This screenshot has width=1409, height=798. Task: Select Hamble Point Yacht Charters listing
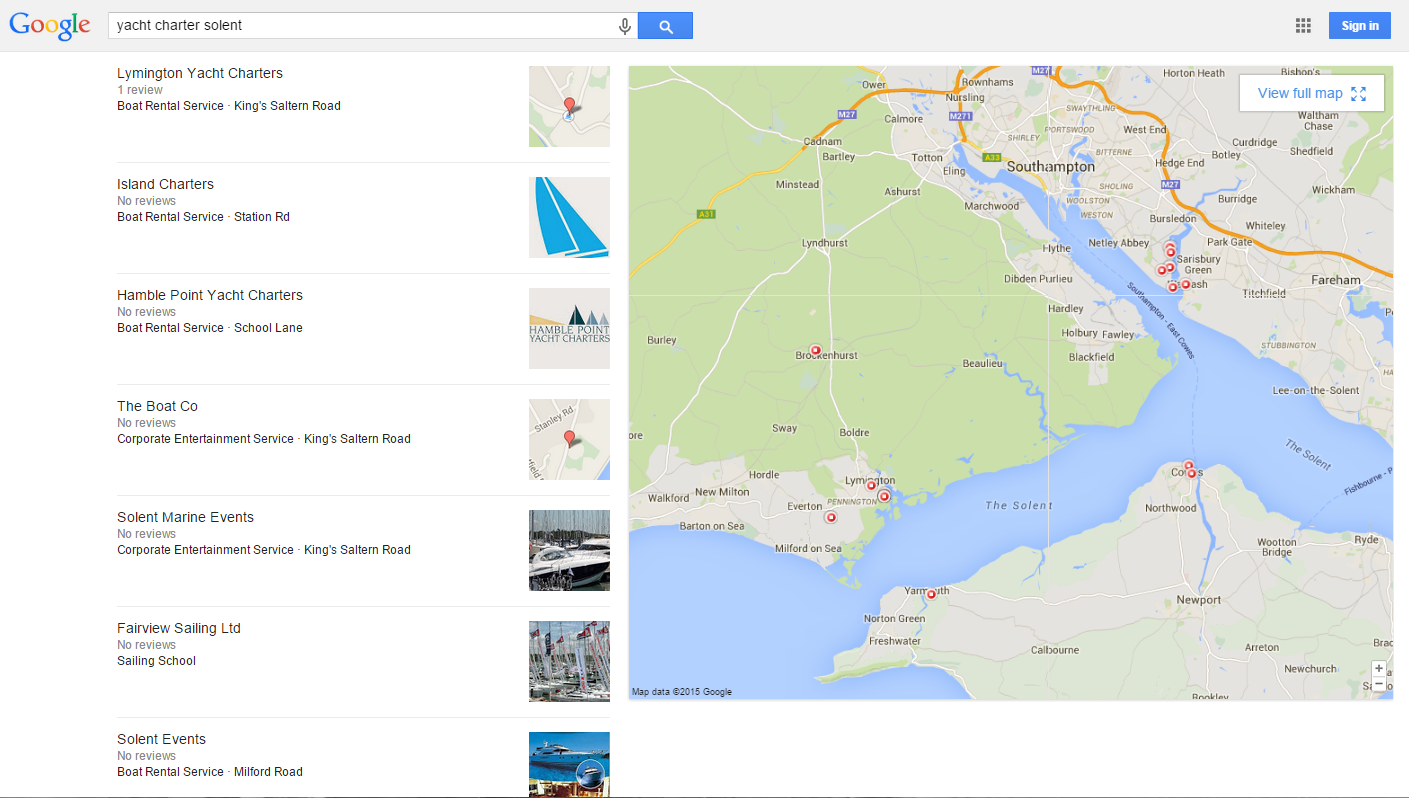coord(210,295)
